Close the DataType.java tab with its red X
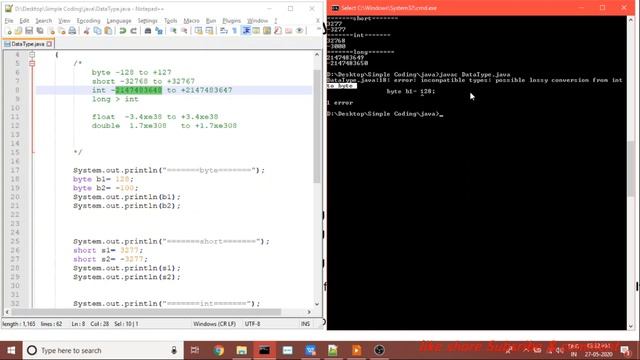This screenshot has height=360, width=640. [49, 44]
